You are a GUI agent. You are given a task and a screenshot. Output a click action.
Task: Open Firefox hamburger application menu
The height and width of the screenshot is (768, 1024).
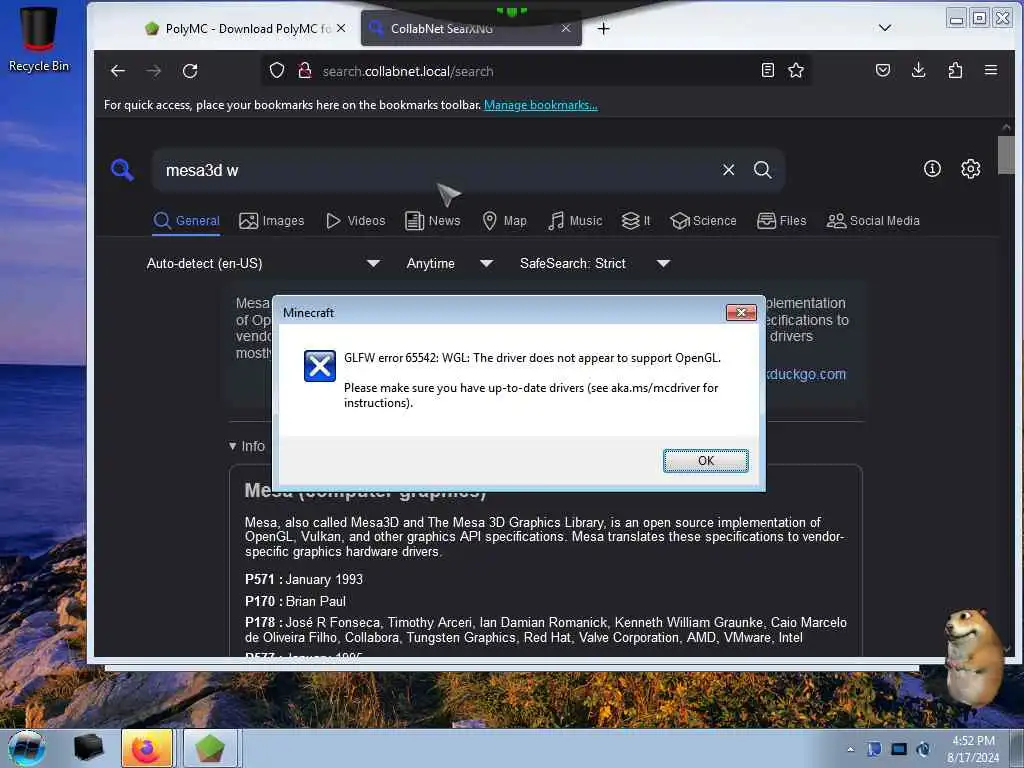pos(991,70)
